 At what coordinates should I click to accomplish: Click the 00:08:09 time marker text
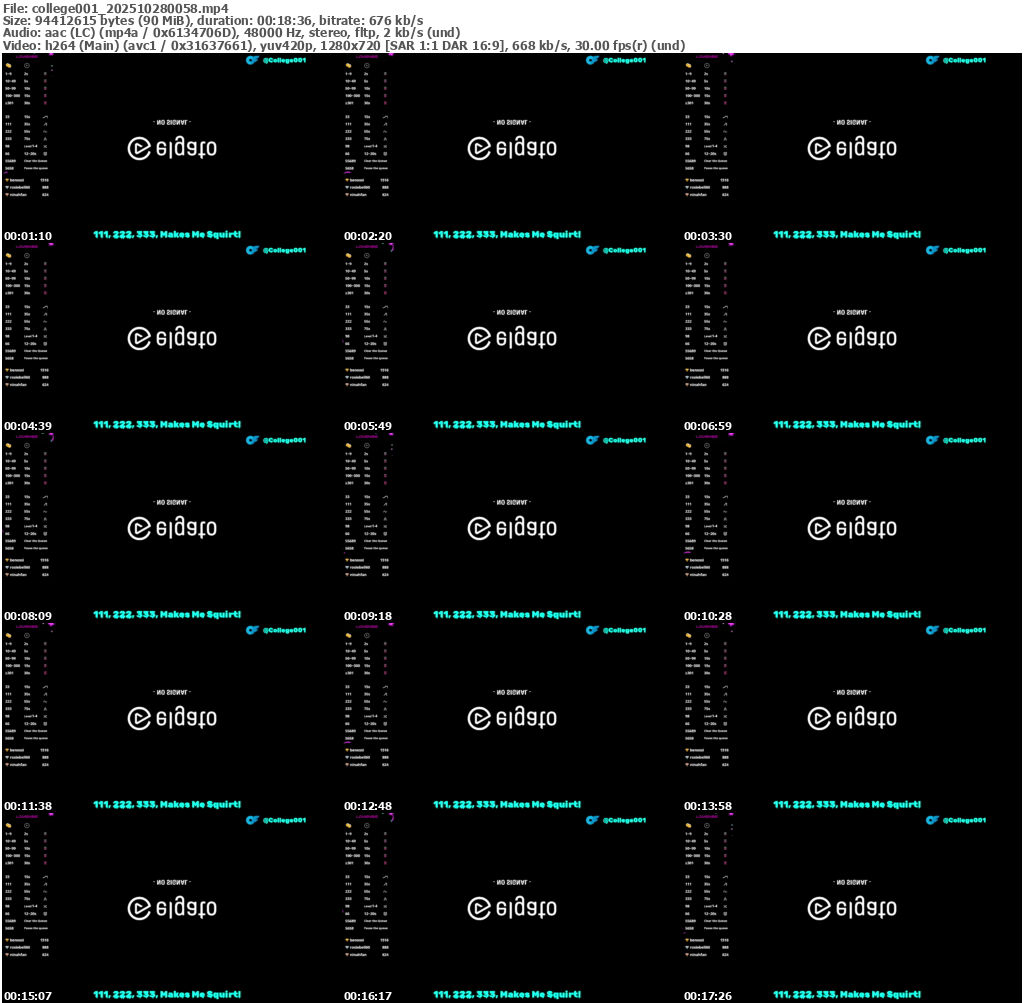pos(28,616)
